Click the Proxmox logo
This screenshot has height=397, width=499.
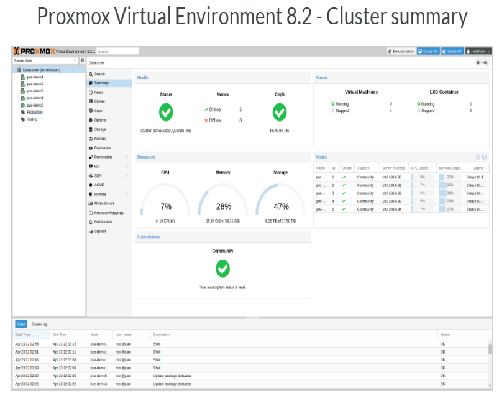[x=34, y=51]
